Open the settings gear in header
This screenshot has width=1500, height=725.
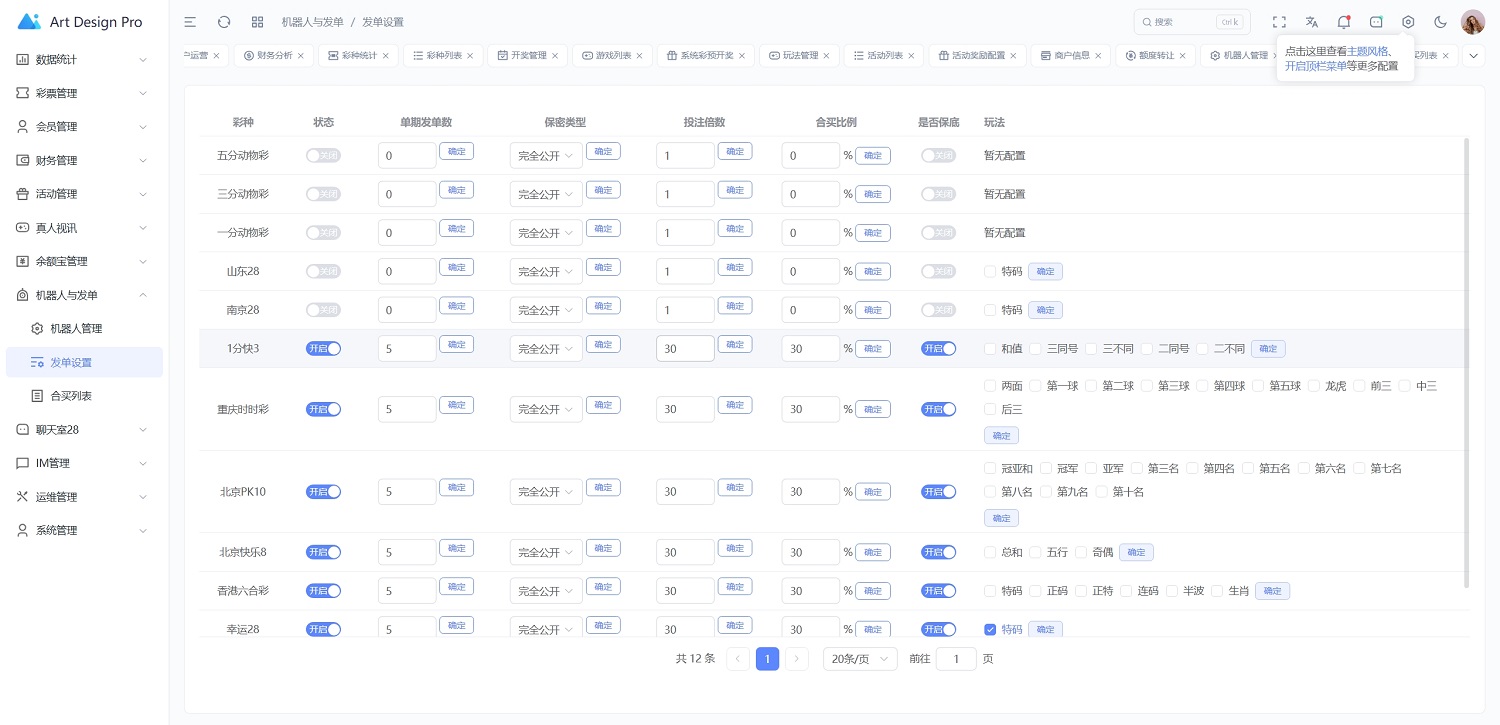[x=1408, y=22]
